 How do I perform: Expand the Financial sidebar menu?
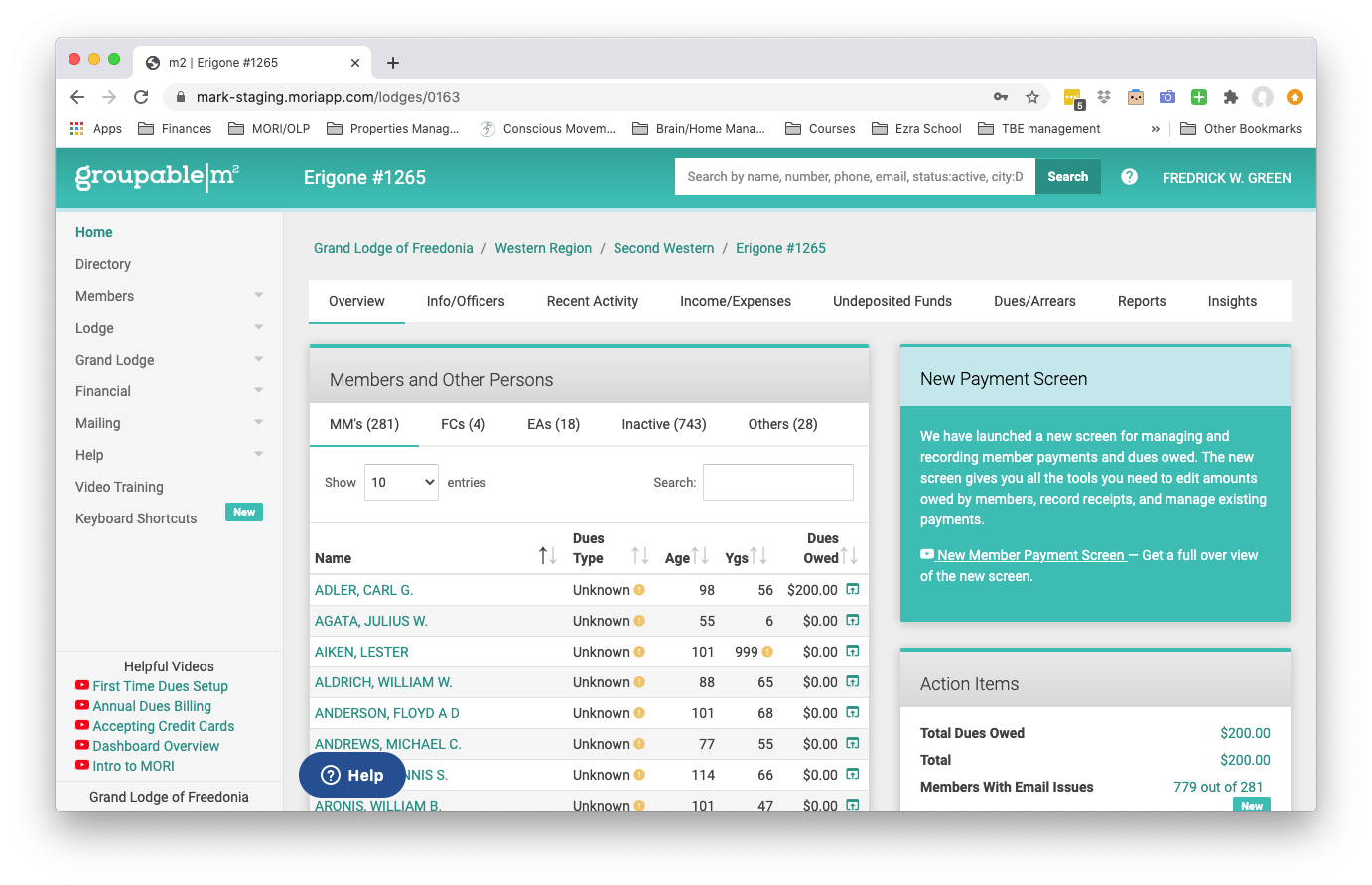tap(169, 391)
